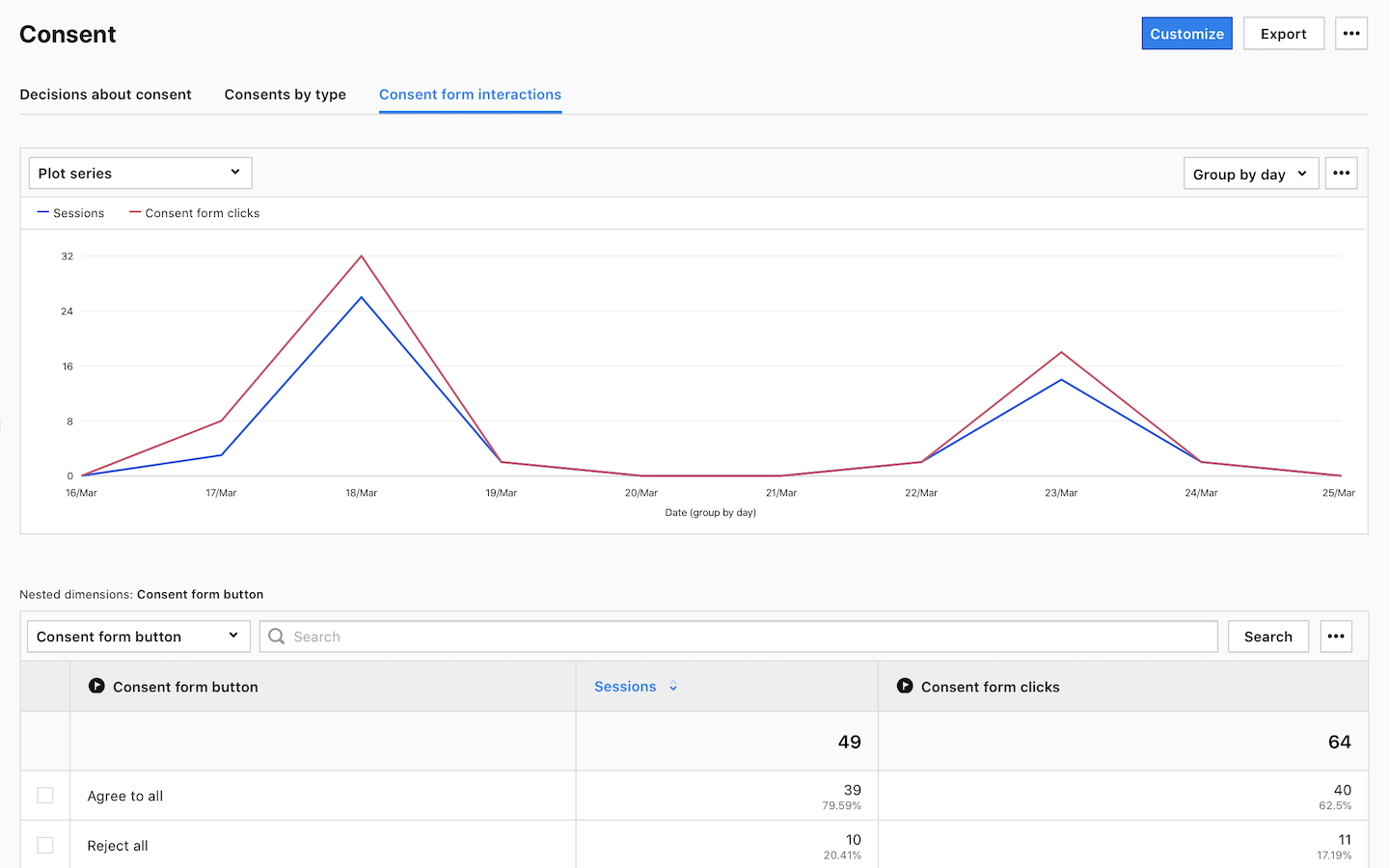The width and height of the screenshot is (1389, 868).
Task: Click the Reject all row label
Action: [x=118, y=846]
